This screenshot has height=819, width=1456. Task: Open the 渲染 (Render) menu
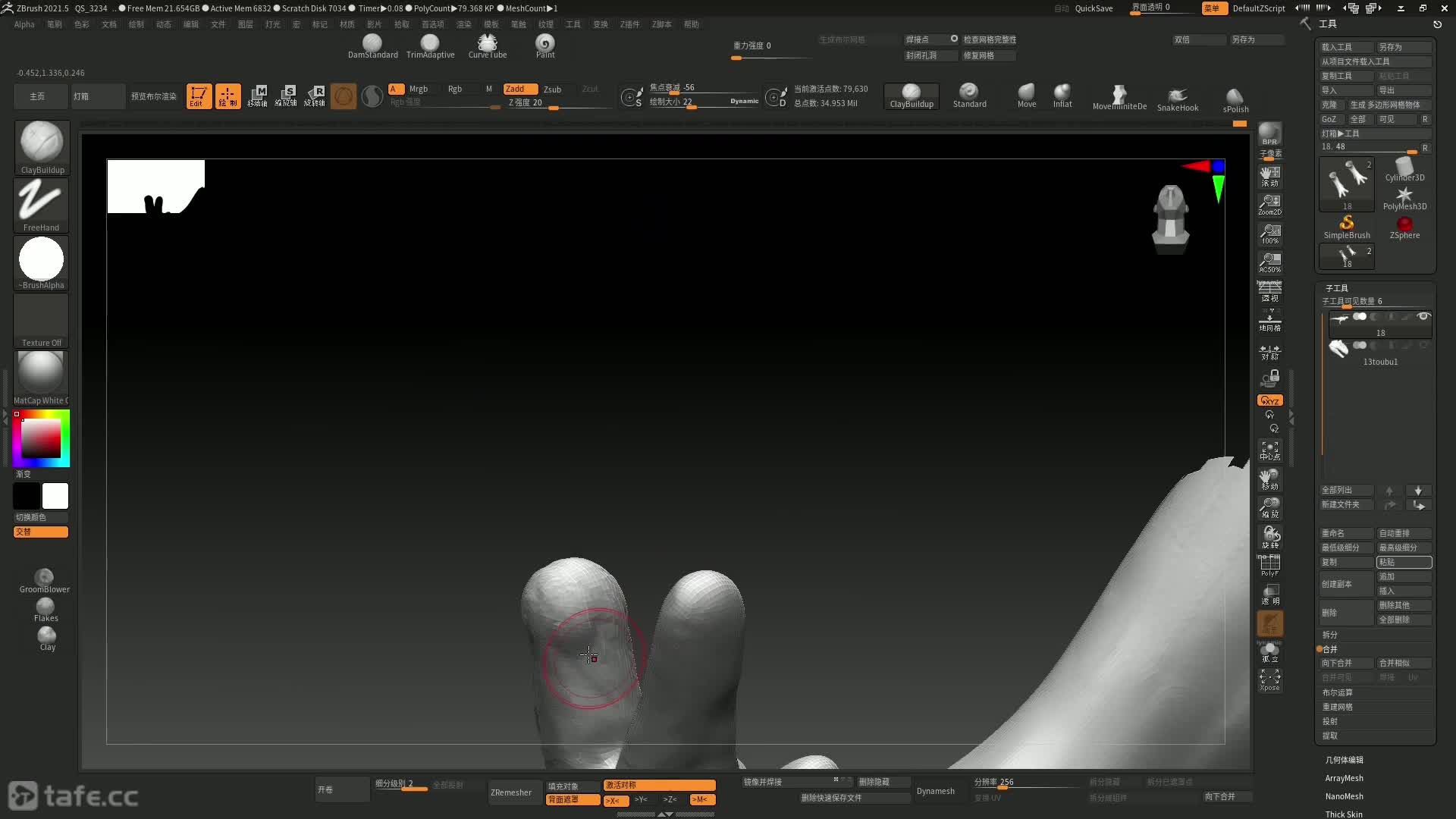point(464,24)
